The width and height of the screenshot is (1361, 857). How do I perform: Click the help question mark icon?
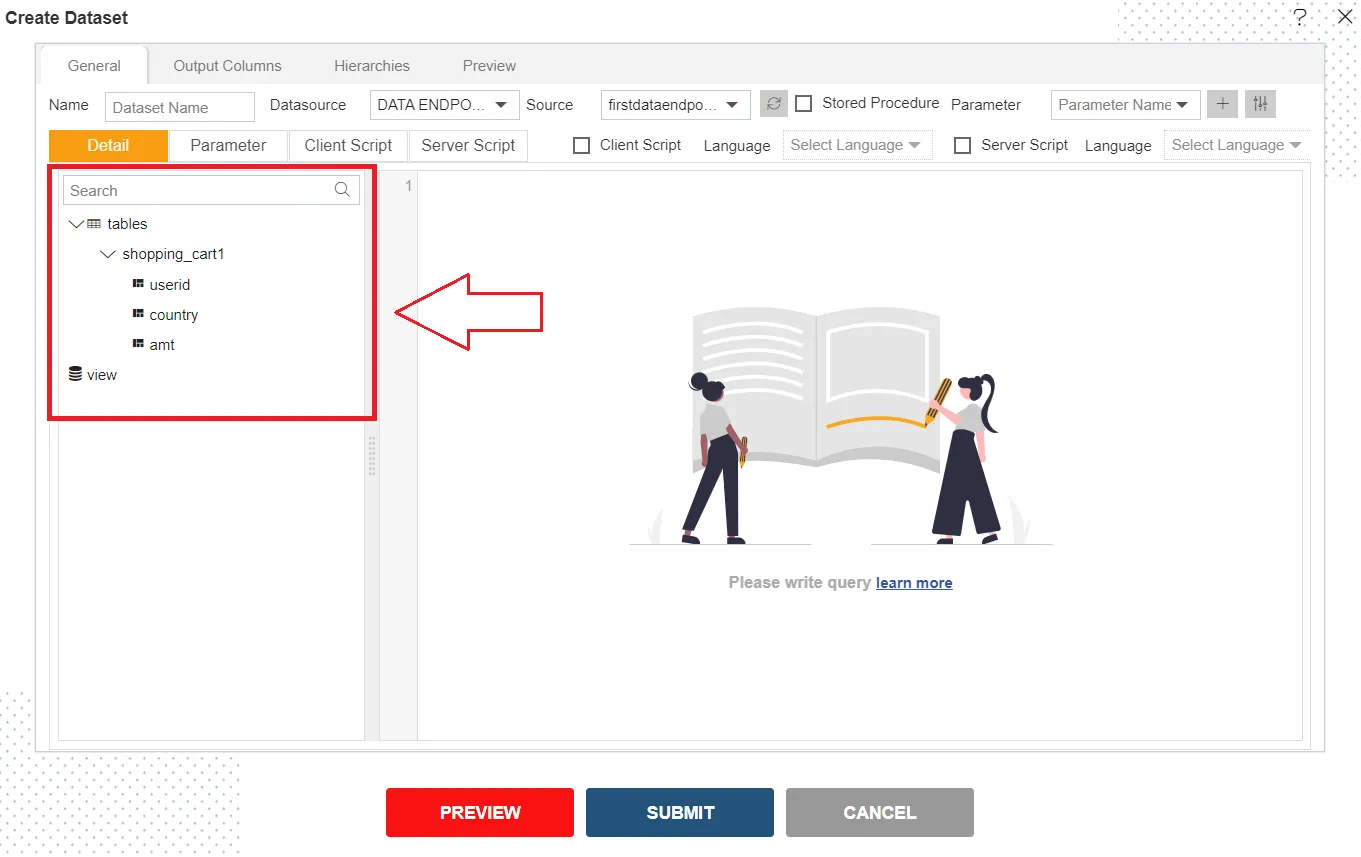point(1300,17)
